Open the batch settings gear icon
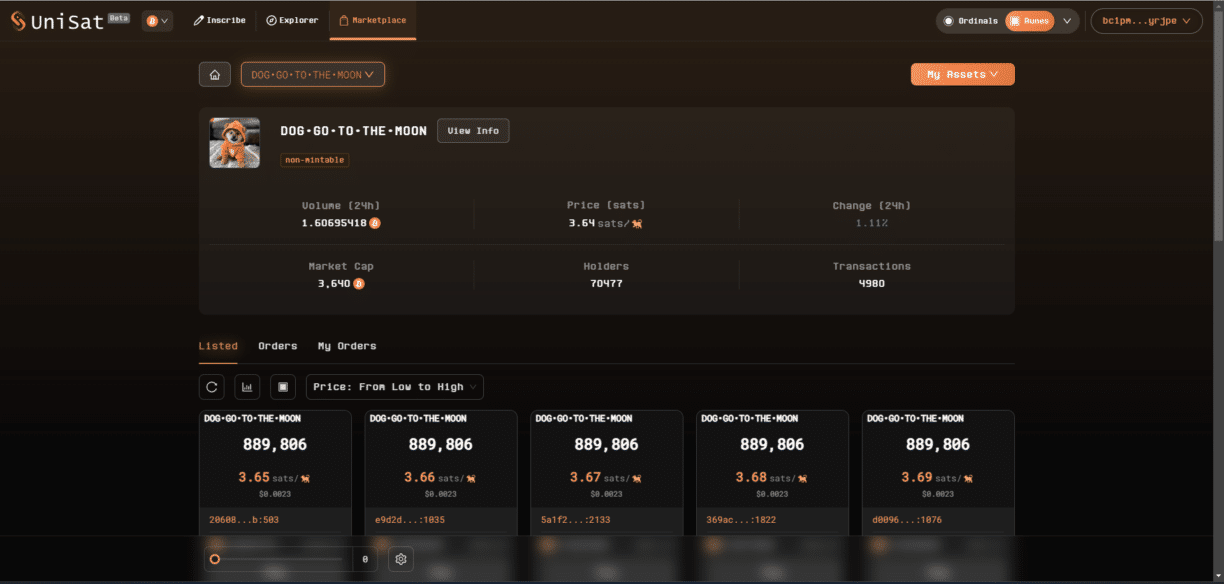The image size is (1224, 584). (401, 559)
